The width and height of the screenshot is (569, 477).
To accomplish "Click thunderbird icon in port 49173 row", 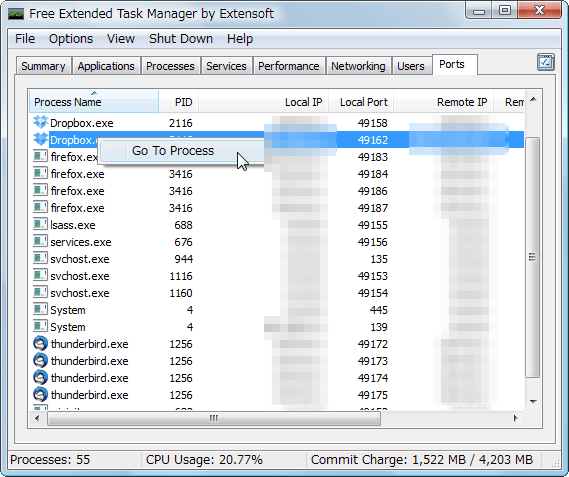I will [x=40, y=360].
